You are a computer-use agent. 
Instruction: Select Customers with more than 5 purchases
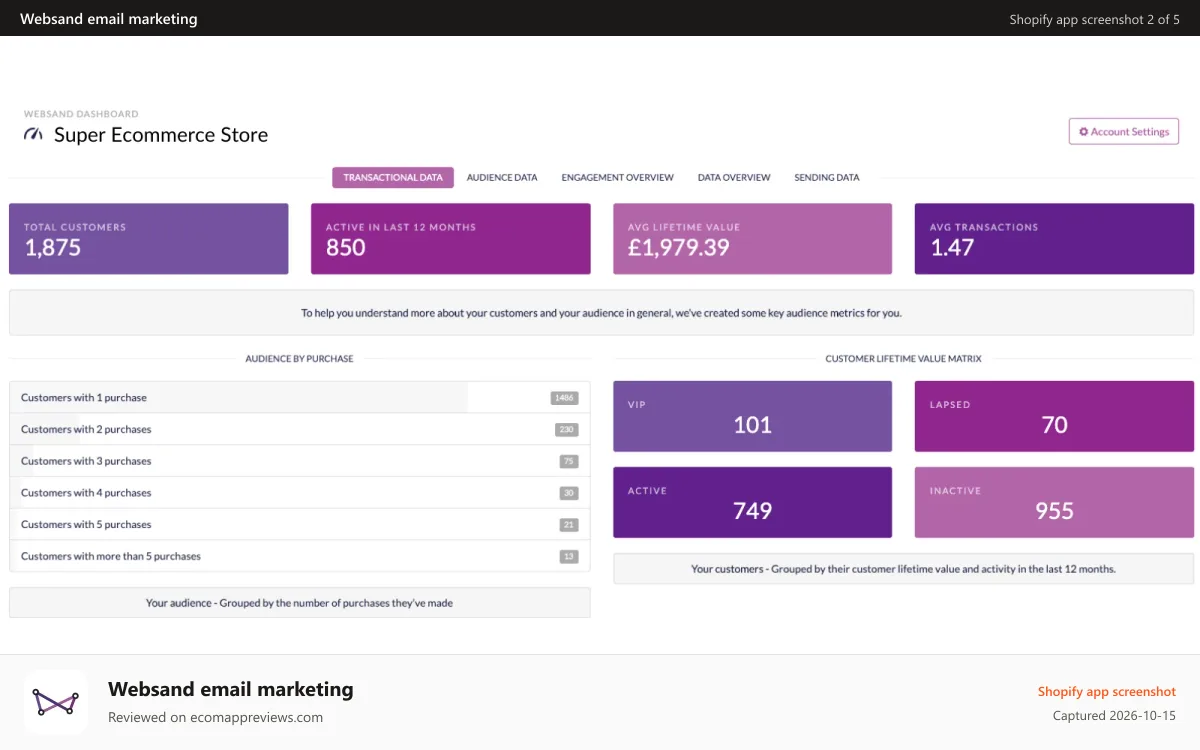pyautogui.click(x=299, y=556)
